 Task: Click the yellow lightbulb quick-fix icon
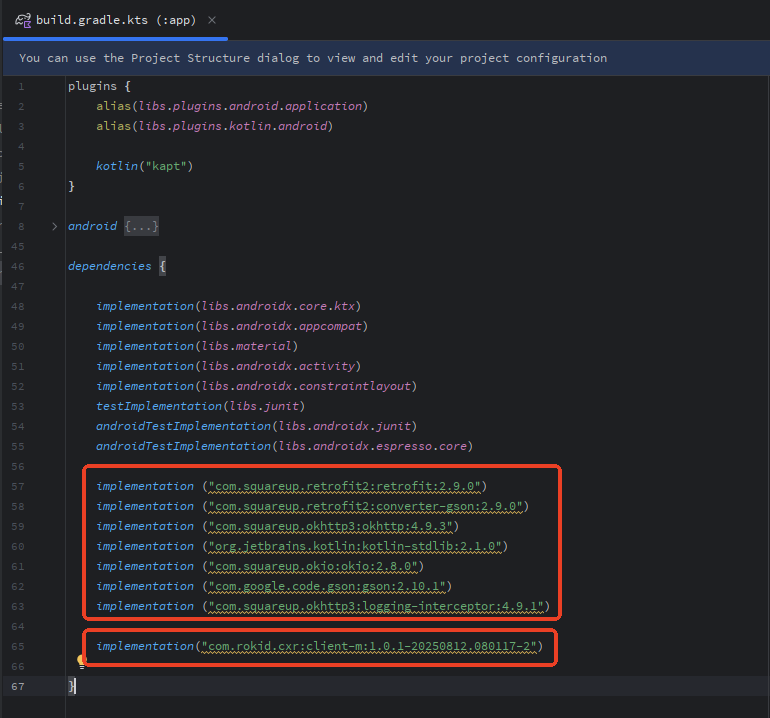82,662
